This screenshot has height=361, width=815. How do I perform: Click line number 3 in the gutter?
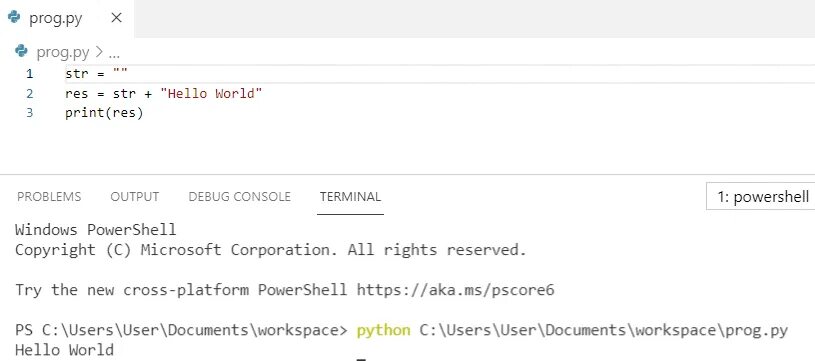(30, 113)
